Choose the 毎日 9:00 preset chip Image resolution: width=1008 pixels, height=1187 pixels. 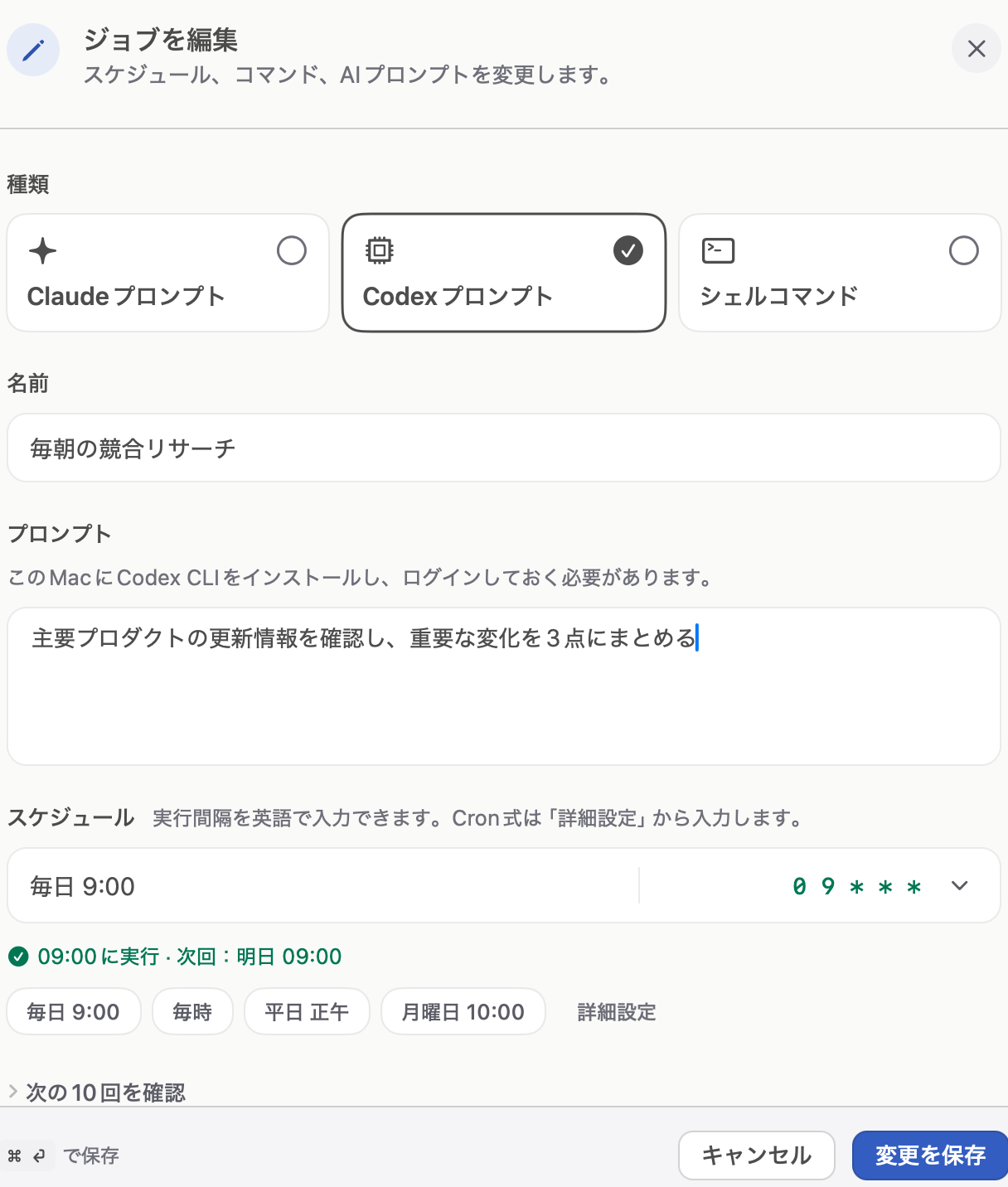pyautogui.click(x=74, y=1011)
